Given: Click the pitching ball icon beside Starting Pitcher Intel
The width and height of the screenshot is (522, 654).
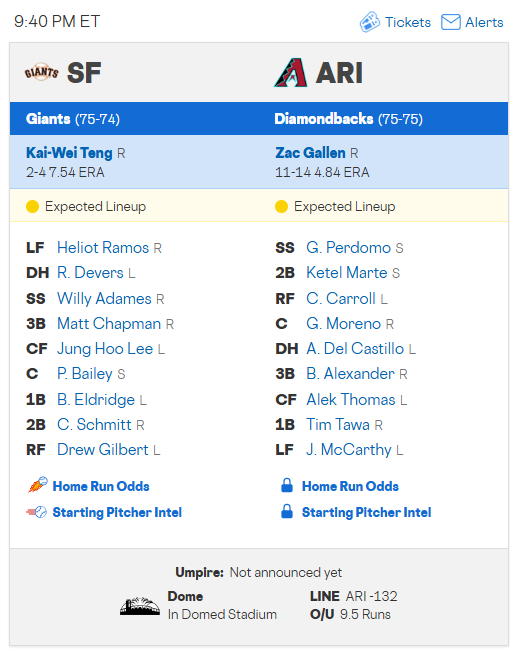Looking at the screenshot, I should click(x=37, y=512).
